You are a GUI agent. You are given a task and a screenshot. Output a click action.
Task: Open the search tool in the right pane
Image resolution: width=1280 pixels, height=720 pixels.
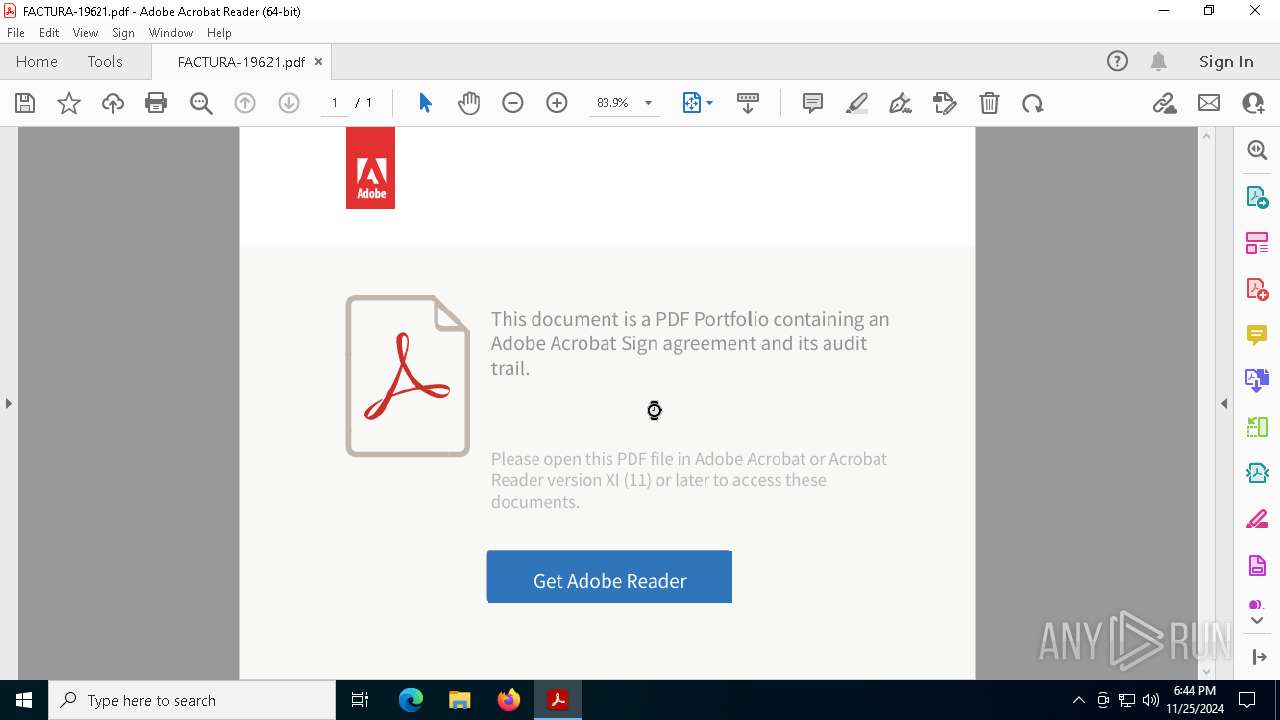click(1257, 150)
